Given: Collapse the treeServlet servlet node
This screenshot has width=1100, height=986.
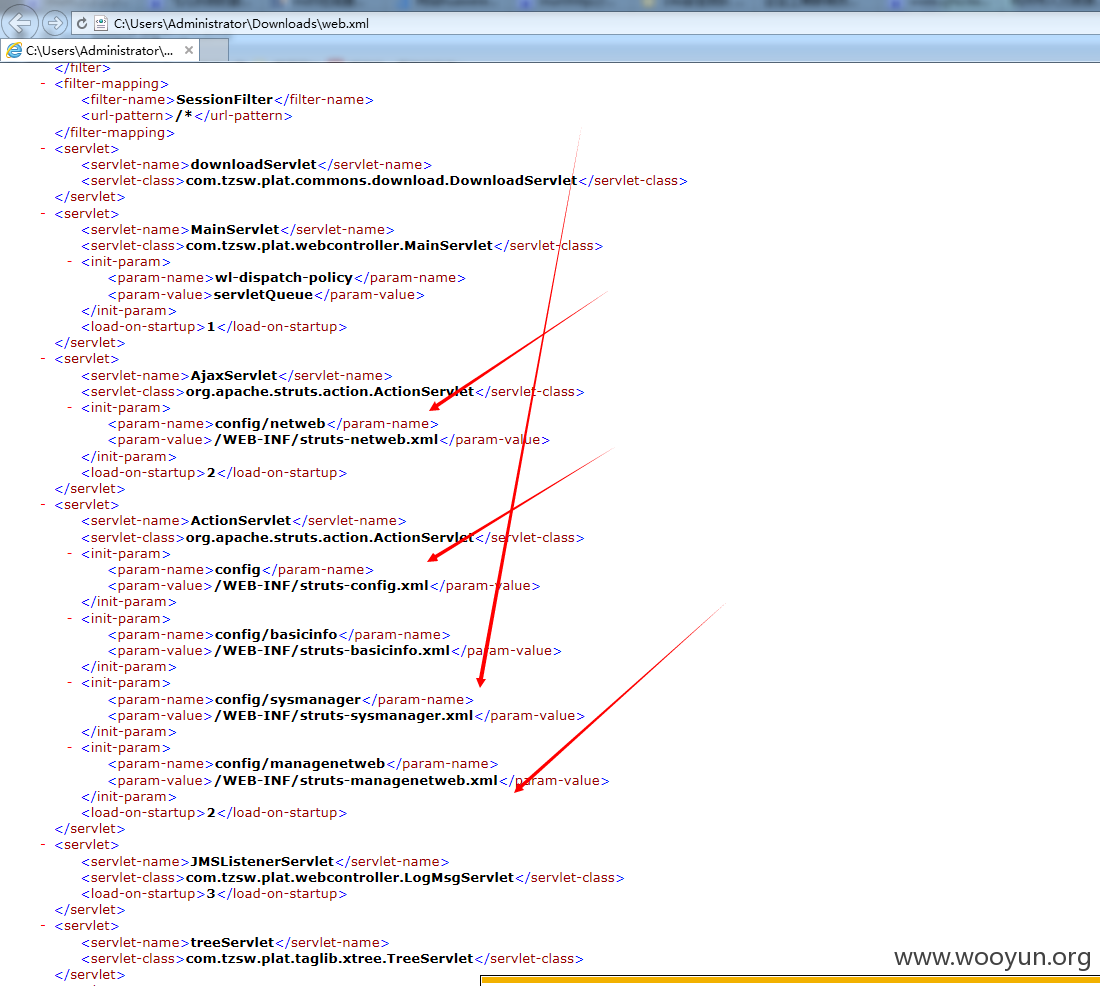Looking at the screenshot, I should tap(43, 926).
